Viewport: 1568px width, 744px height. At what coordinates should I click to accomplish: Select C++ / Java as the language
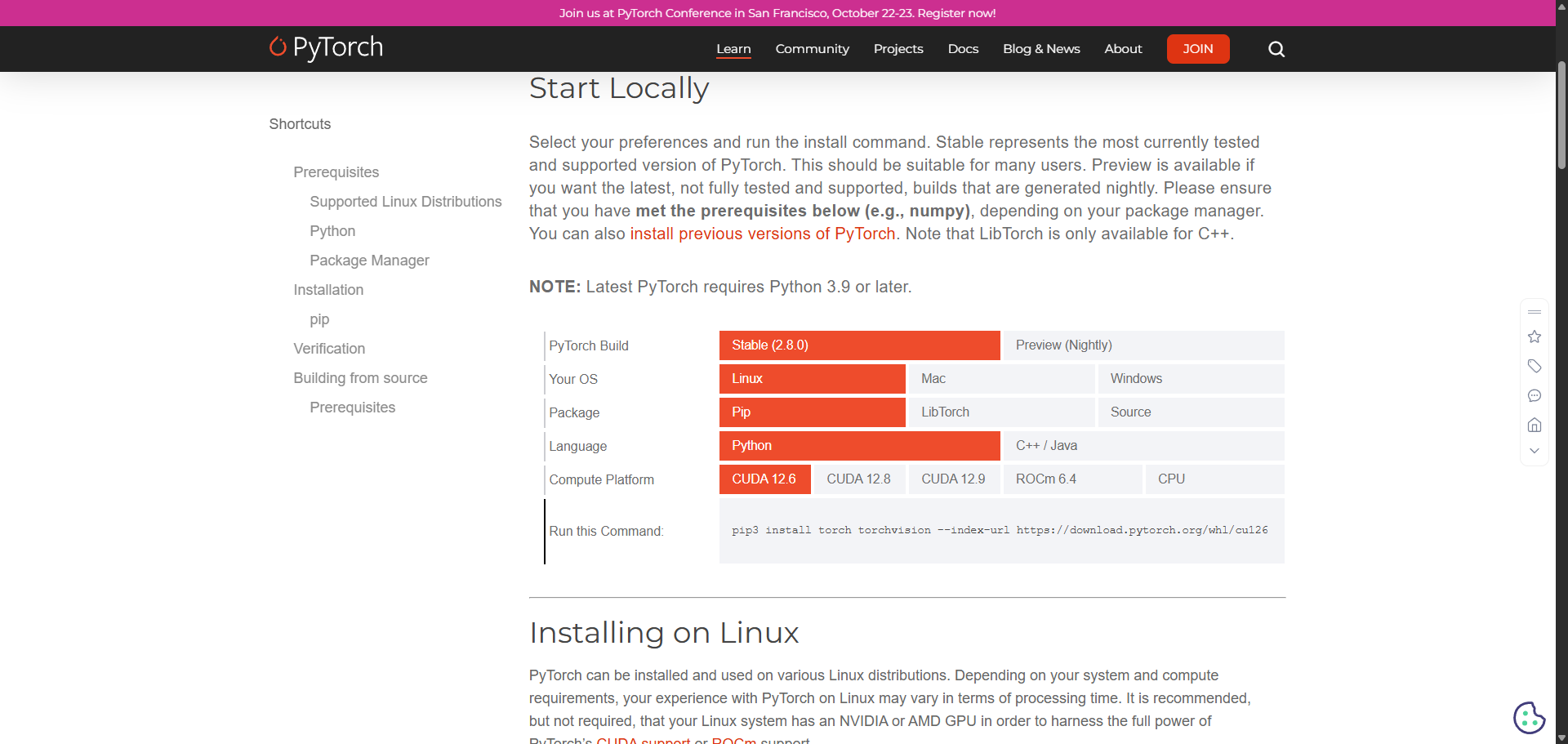1143,446
